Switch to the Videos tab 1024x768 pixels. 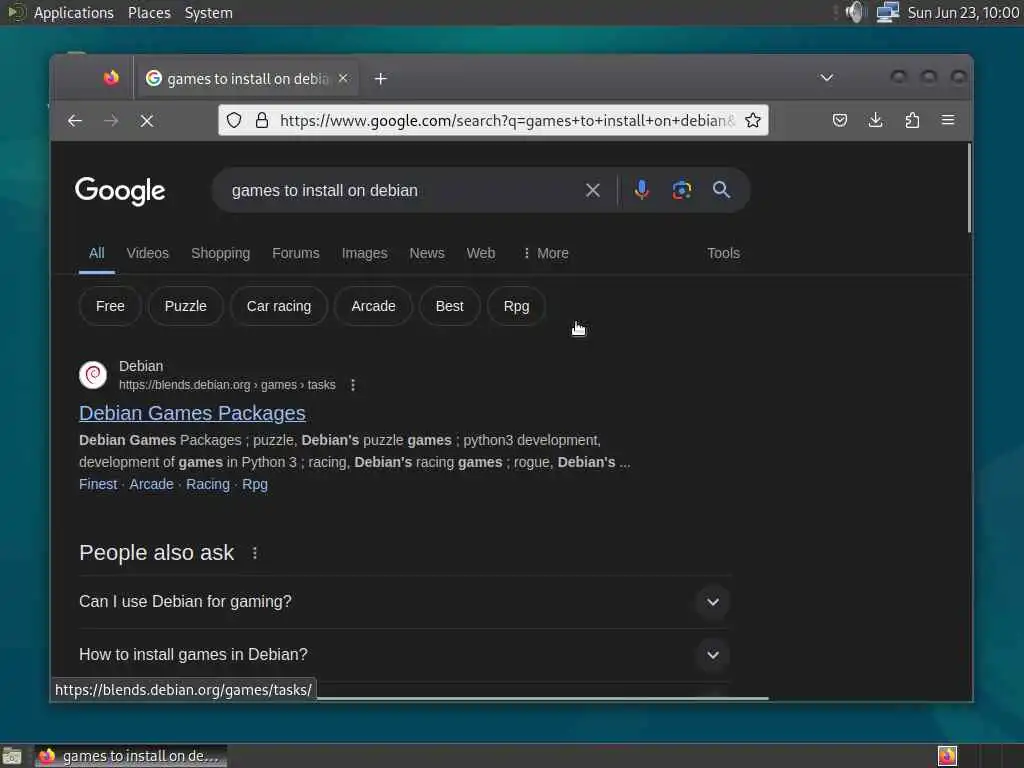(x=148, y=253)
